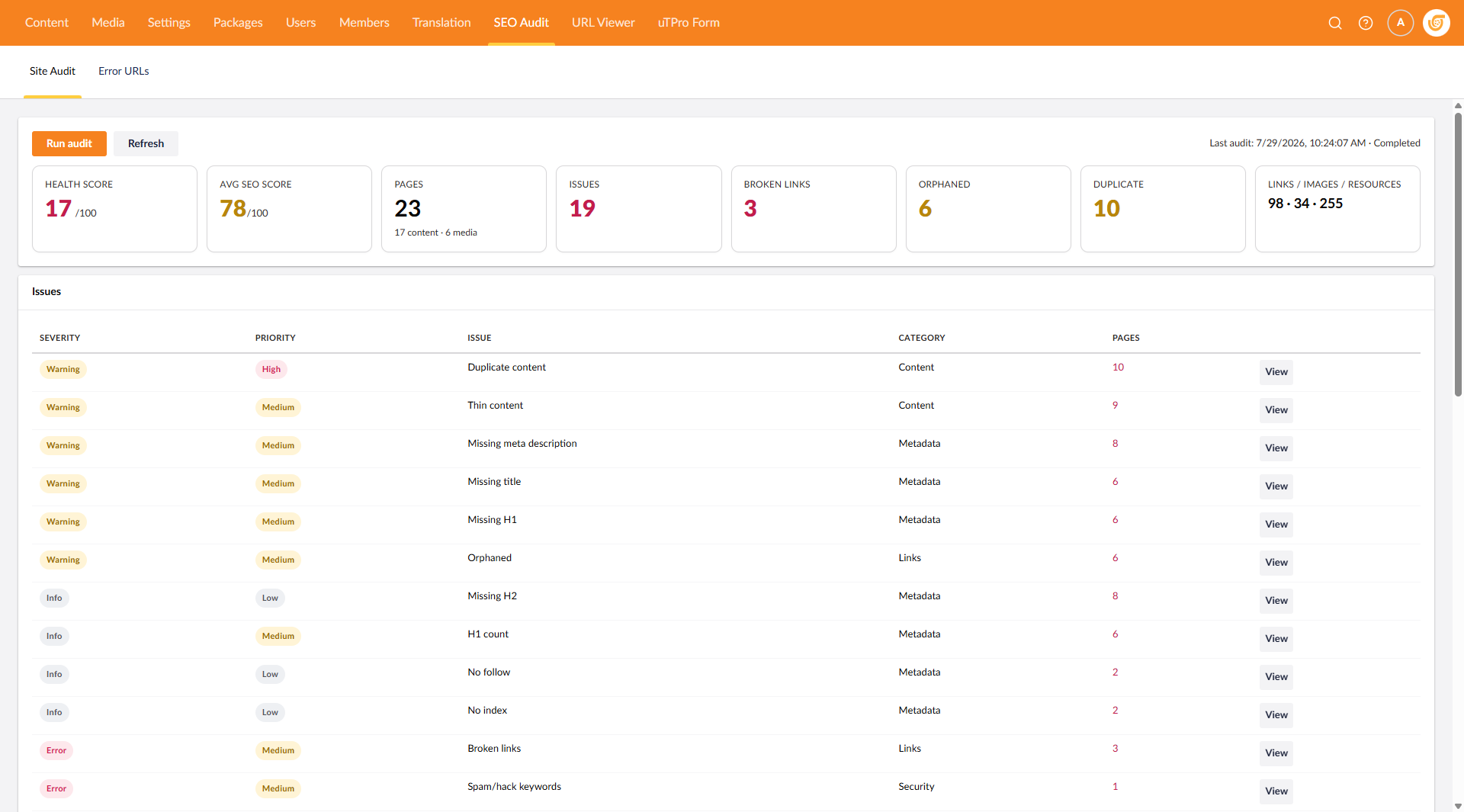This screenshot has height=812, width=1464.
Task: Click the Error badge on Broken links row
Action: tap(56, 750)
